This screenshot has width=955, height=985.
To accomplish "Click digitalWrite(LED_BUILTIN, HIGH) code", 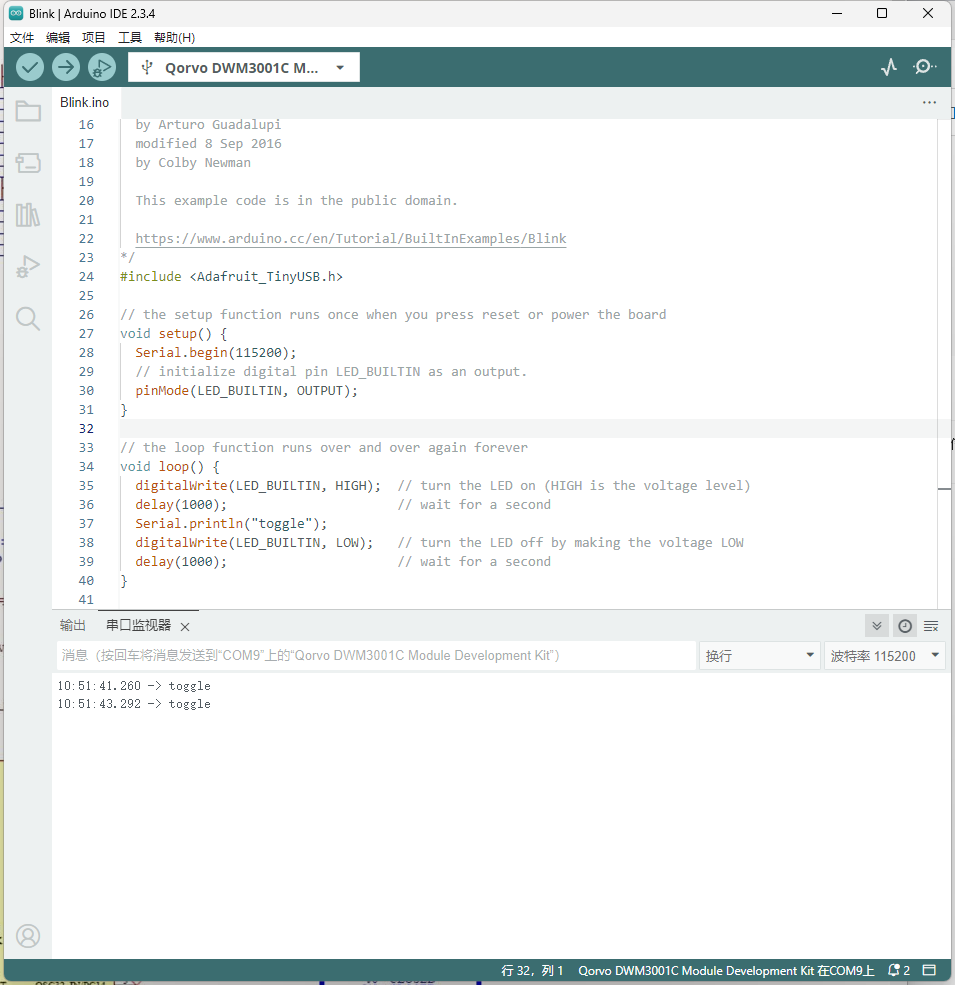I will click(258, 486).
